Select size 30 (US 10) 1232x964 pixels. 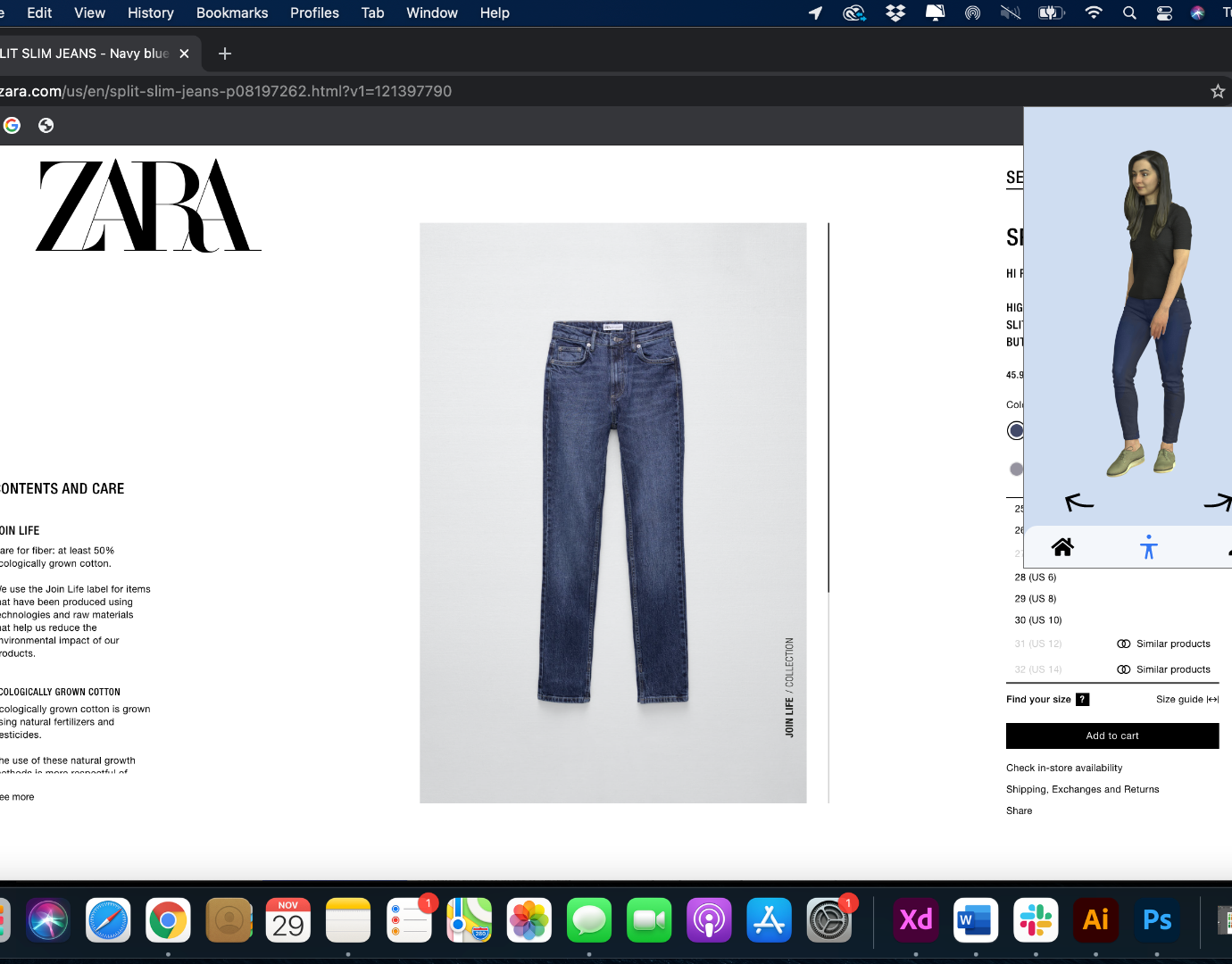[x=1038, y=620]
